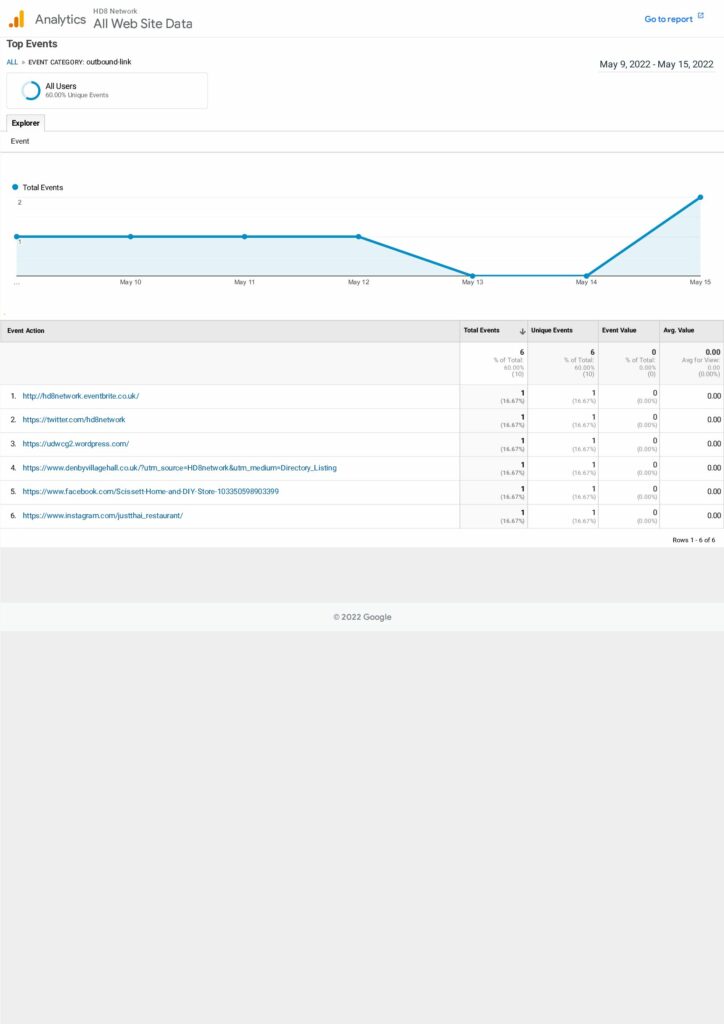Viewport: 724px width, 1024px height.
Task: Click the Total Events sort arrow icon
Action: point(522,331)
